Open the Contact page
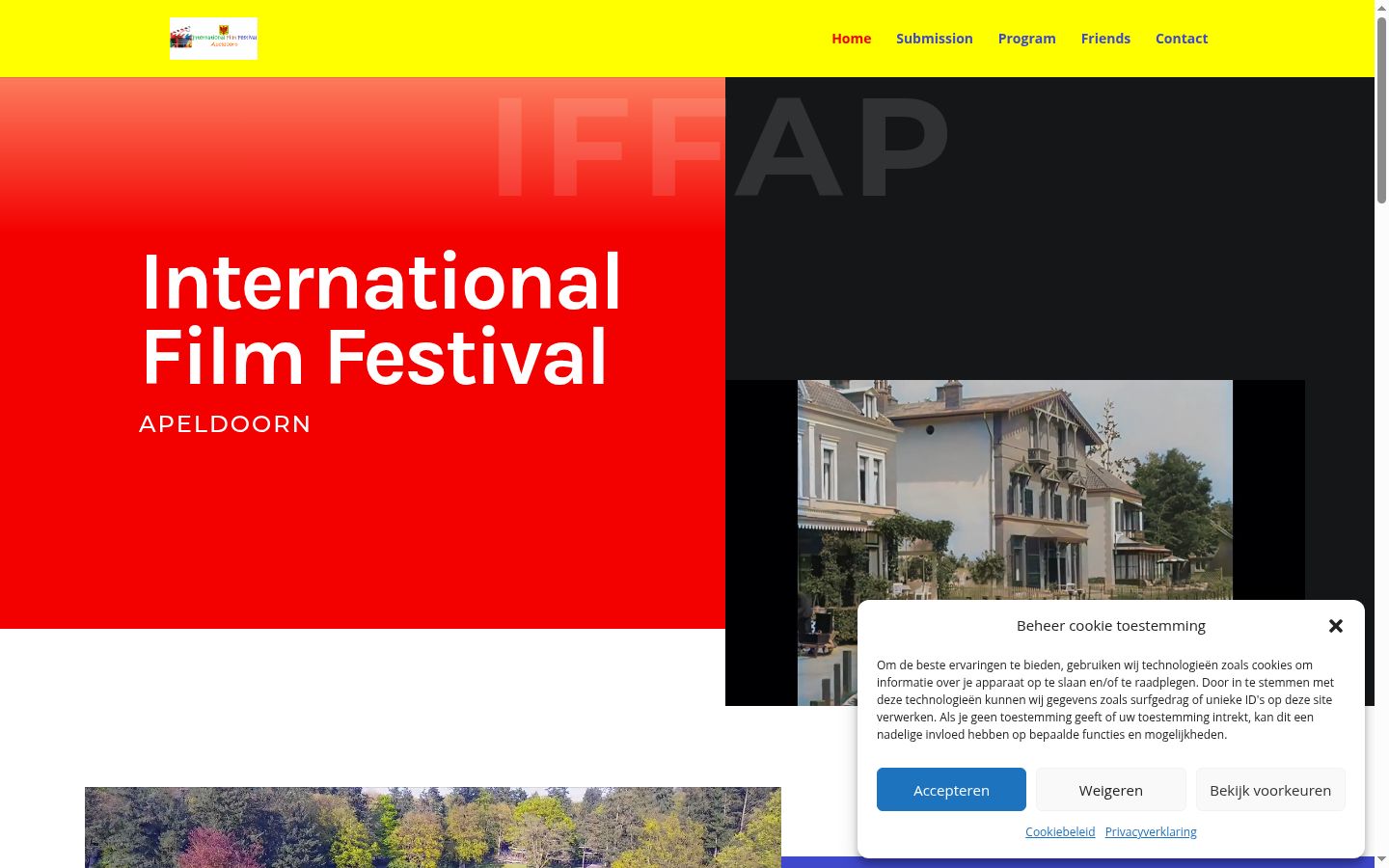The image size is (1389, 868). click(x=1182, y=39)
